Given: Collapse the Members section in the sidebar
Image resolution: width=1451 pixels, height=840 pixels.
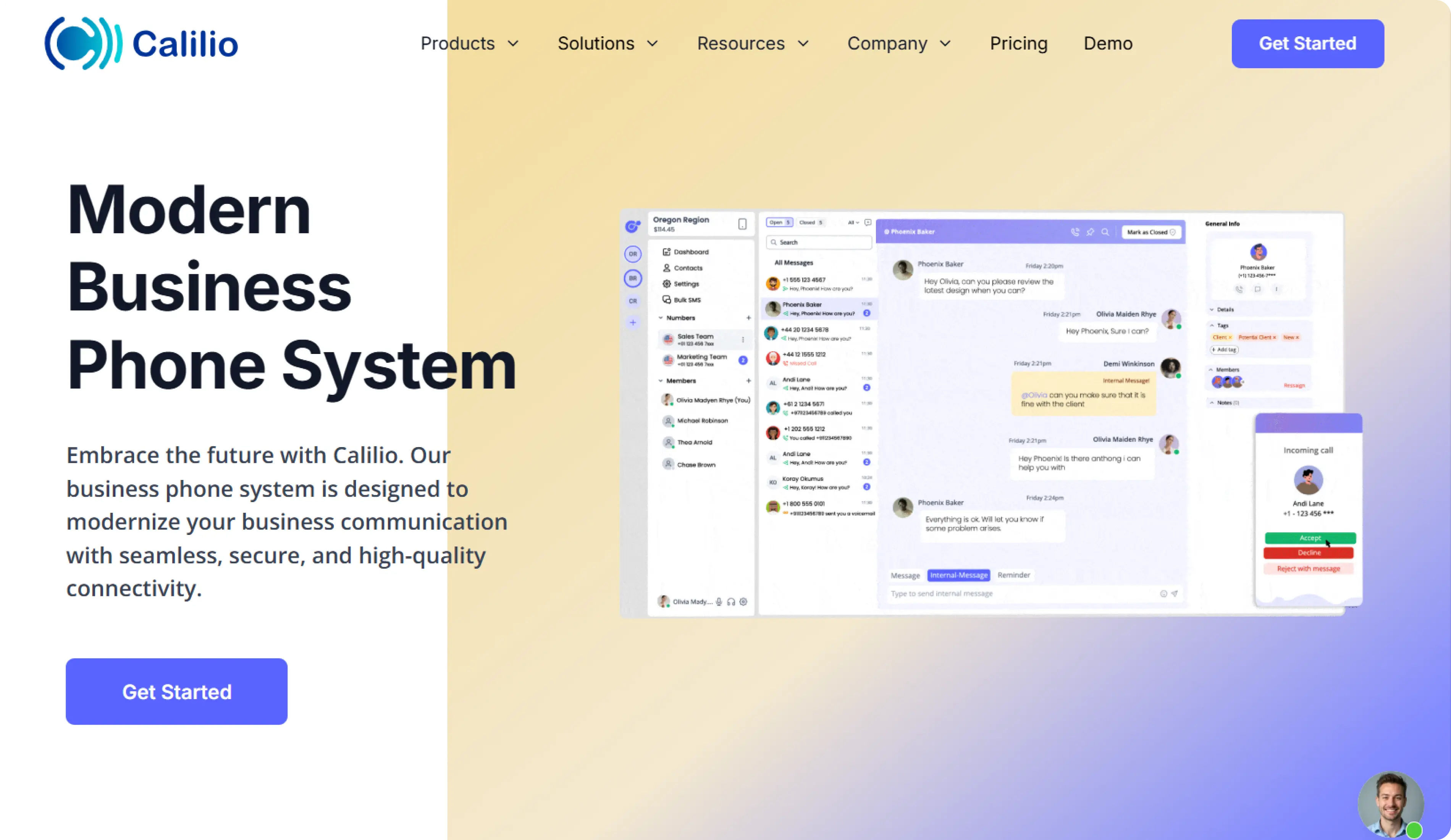Looking at the screenshot, I should pos(661,381).
